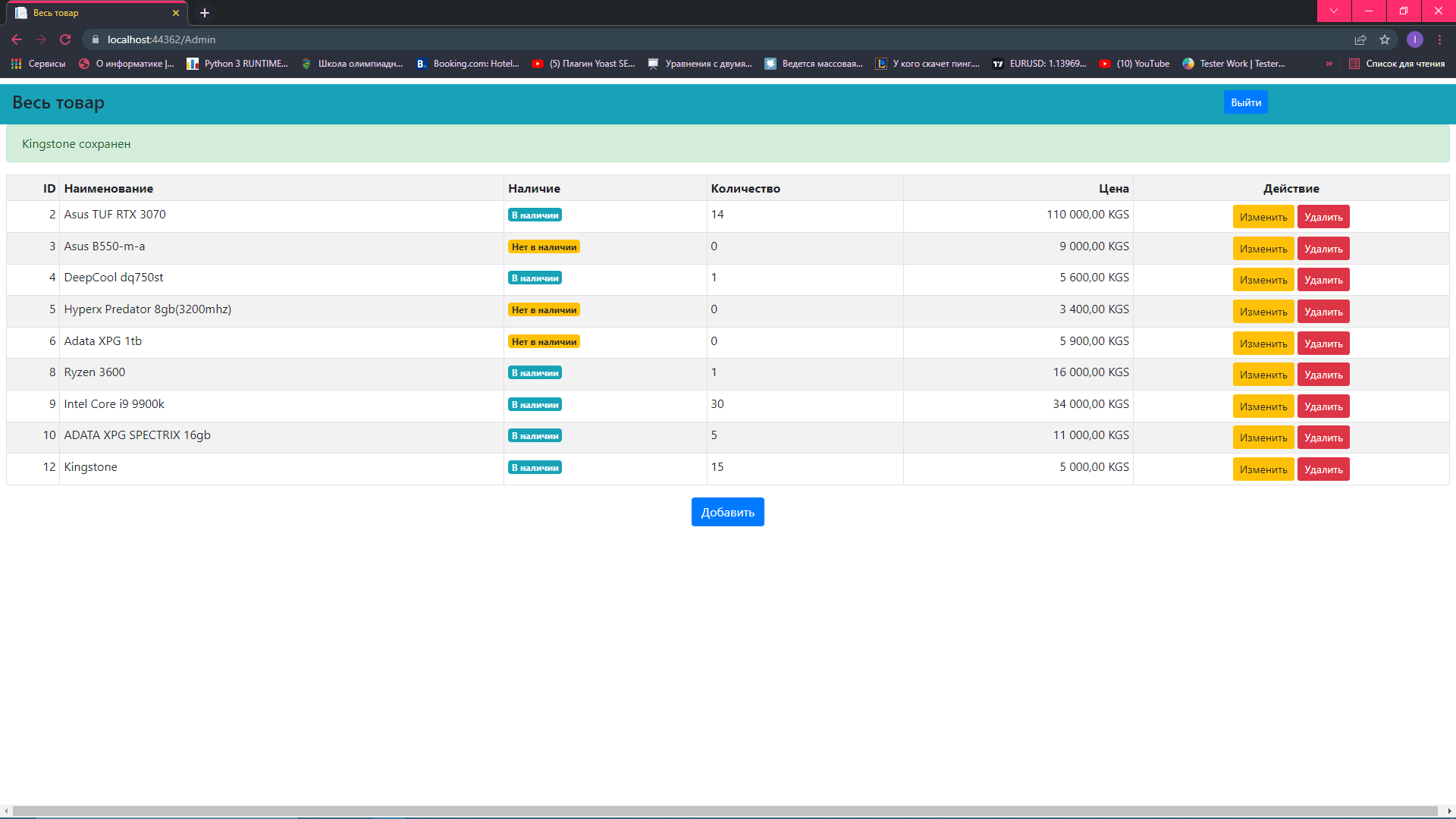Go back using the browser back arrow
Screen dimensions: 1456x819
tap(17, 39)
